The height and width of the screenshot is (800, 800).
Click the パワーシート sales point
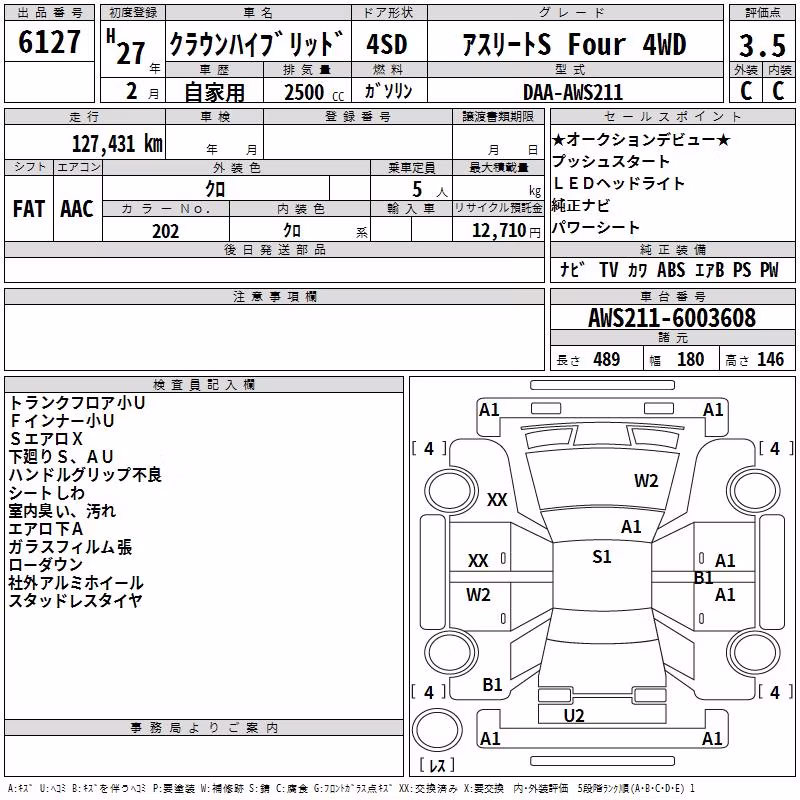(596, 227)
